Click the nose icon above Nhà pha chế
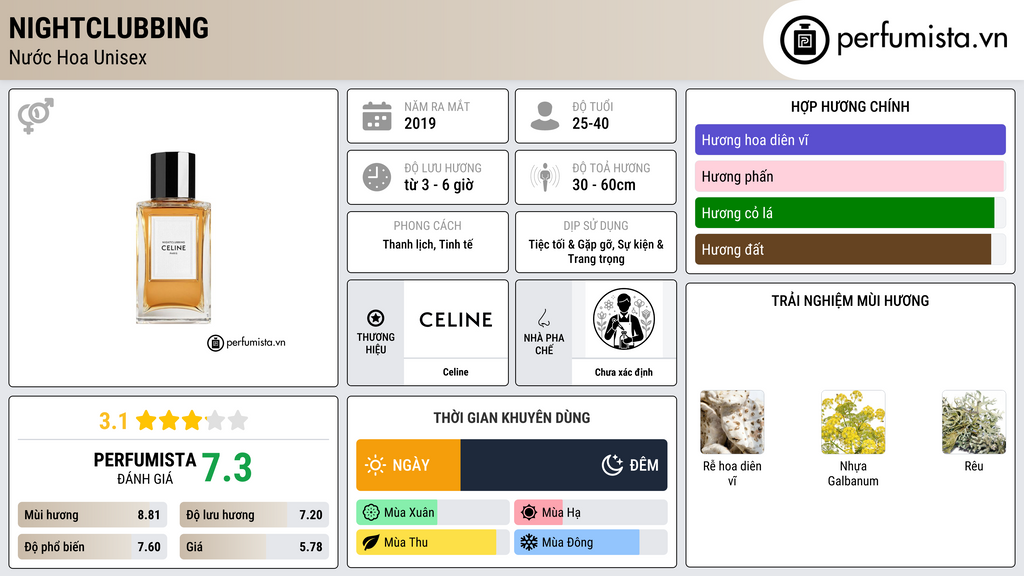This screenshot has width=1024, height=576. pyautogui.click(x=543, y=318)
